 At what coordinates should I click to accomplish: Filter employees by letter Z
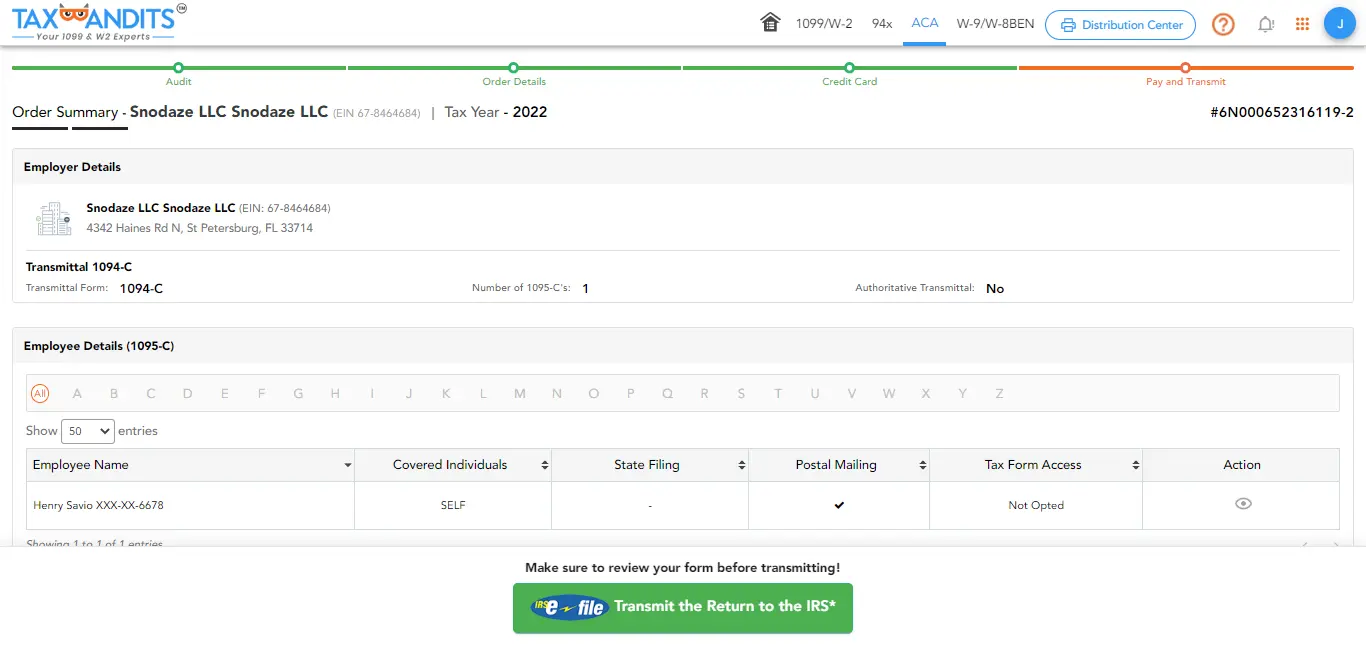coord(999,394)
